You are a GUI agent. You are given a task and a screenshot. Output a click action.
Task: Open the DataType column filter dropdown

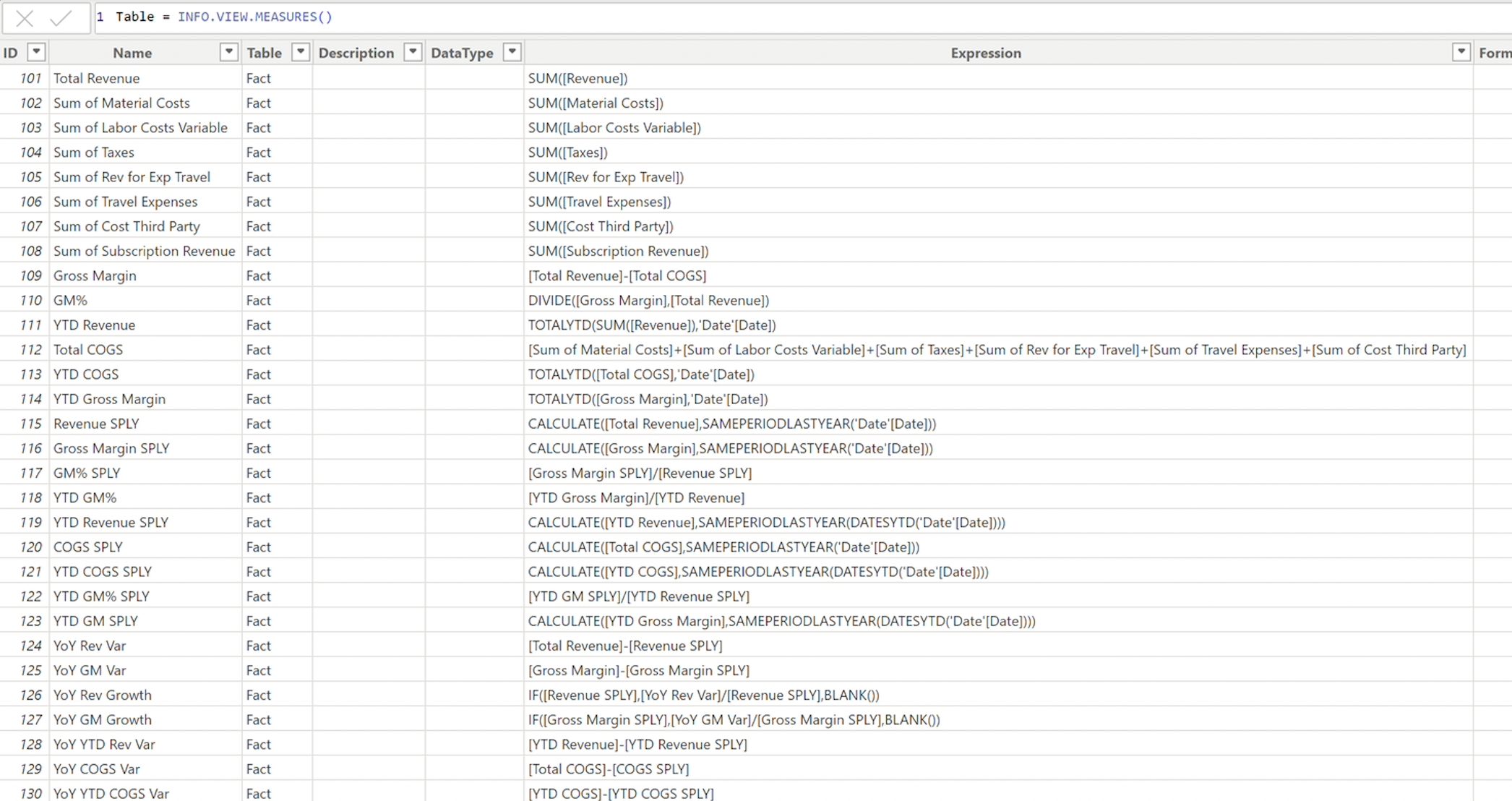512,52
